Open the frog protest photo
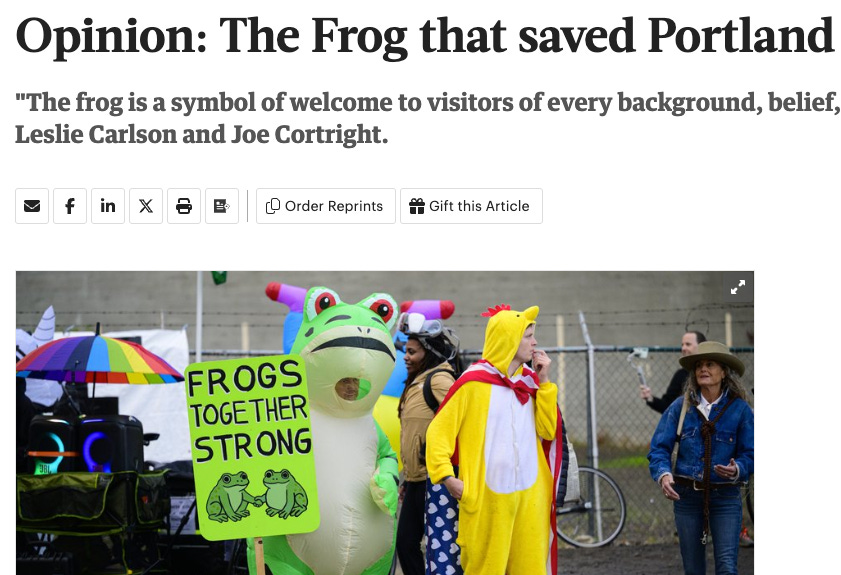Viewport: 841px width, 575px height. (x=385, y=423)
